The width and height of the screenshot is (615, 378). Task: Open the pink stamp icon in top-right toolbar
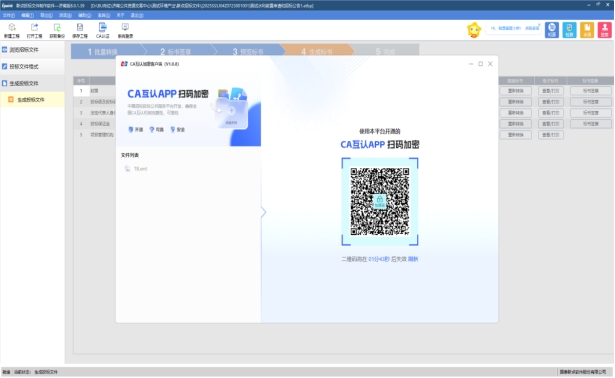(605, 30)
